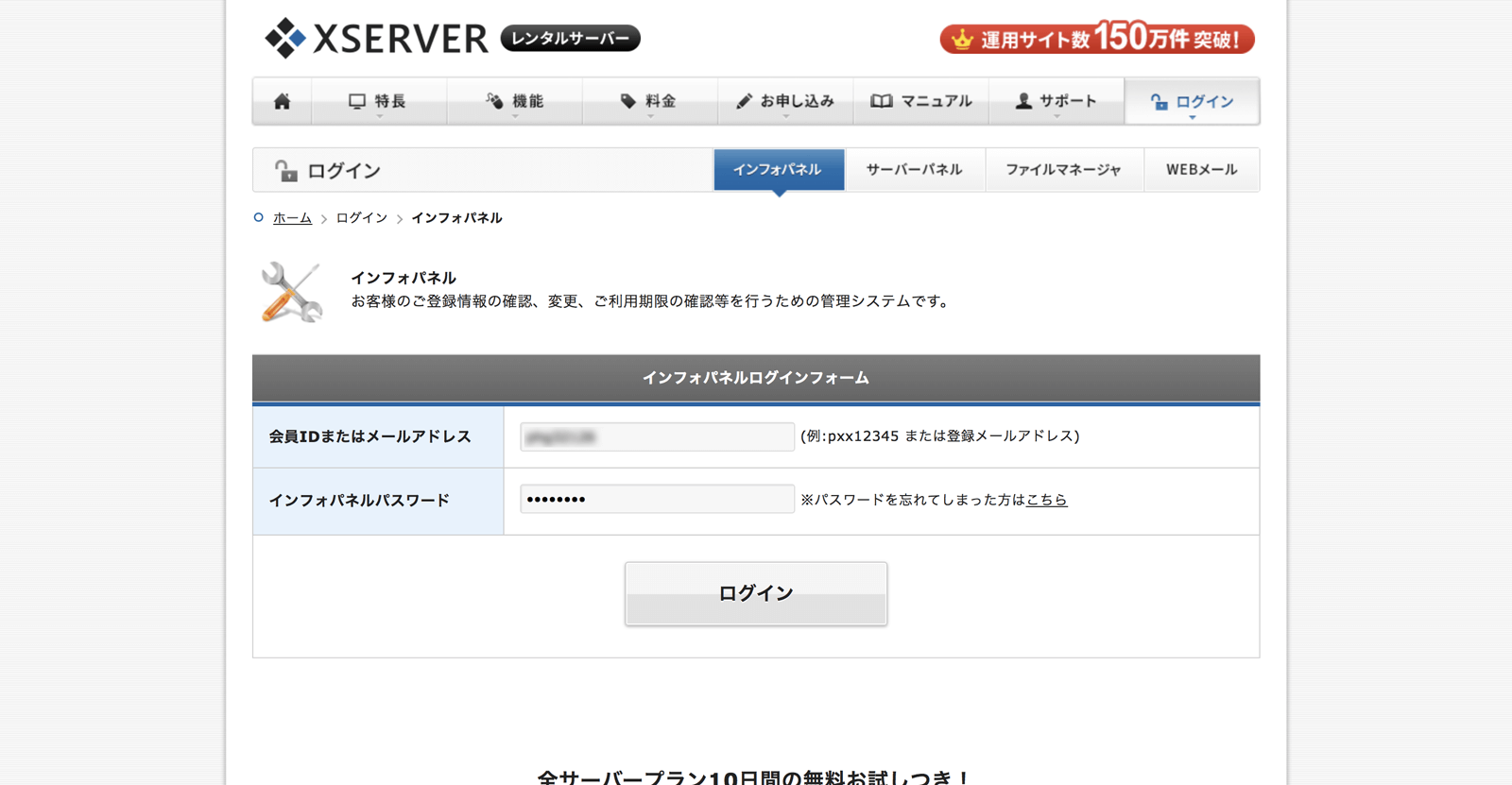Open the 機能 functions menu
This screenshot has width=1512, height=785.
[514, 101]
